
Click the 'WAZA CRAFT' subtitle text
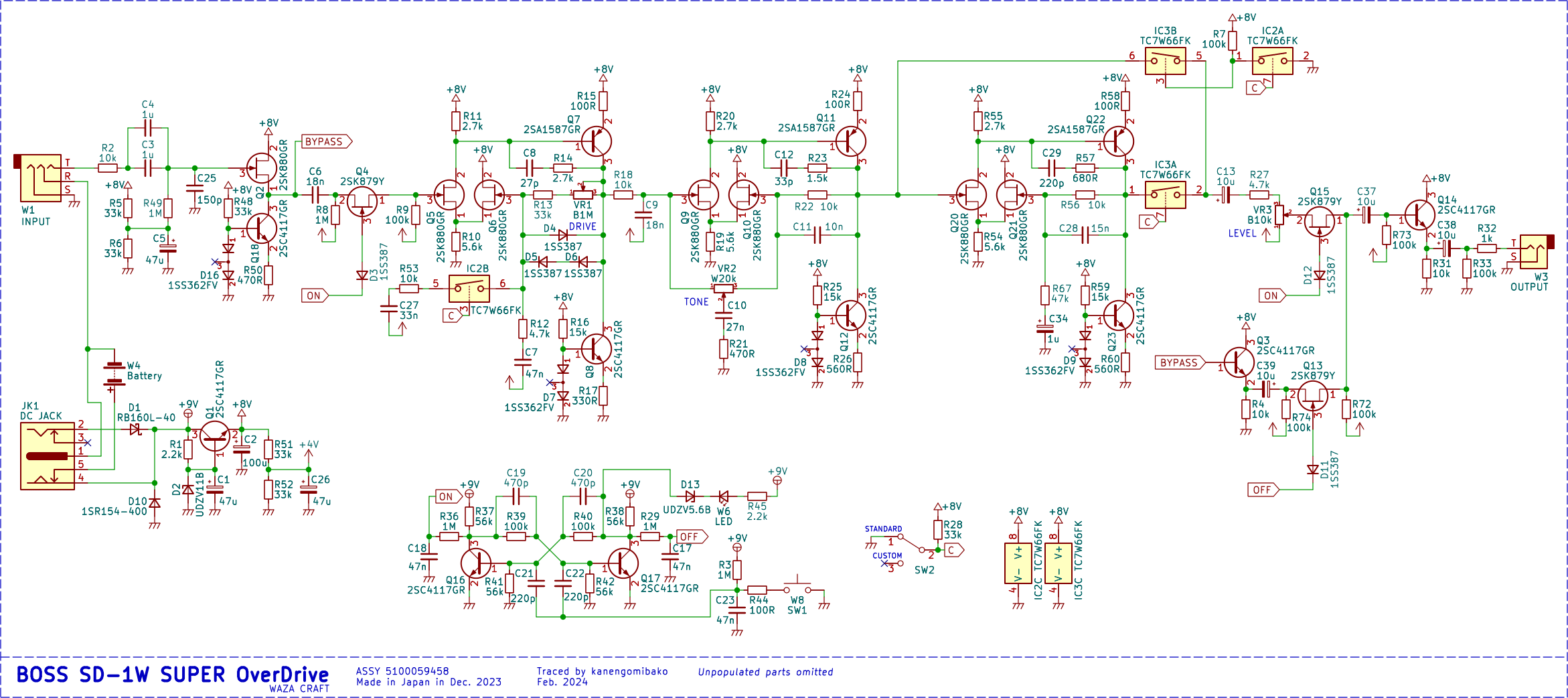coord(299,689)
